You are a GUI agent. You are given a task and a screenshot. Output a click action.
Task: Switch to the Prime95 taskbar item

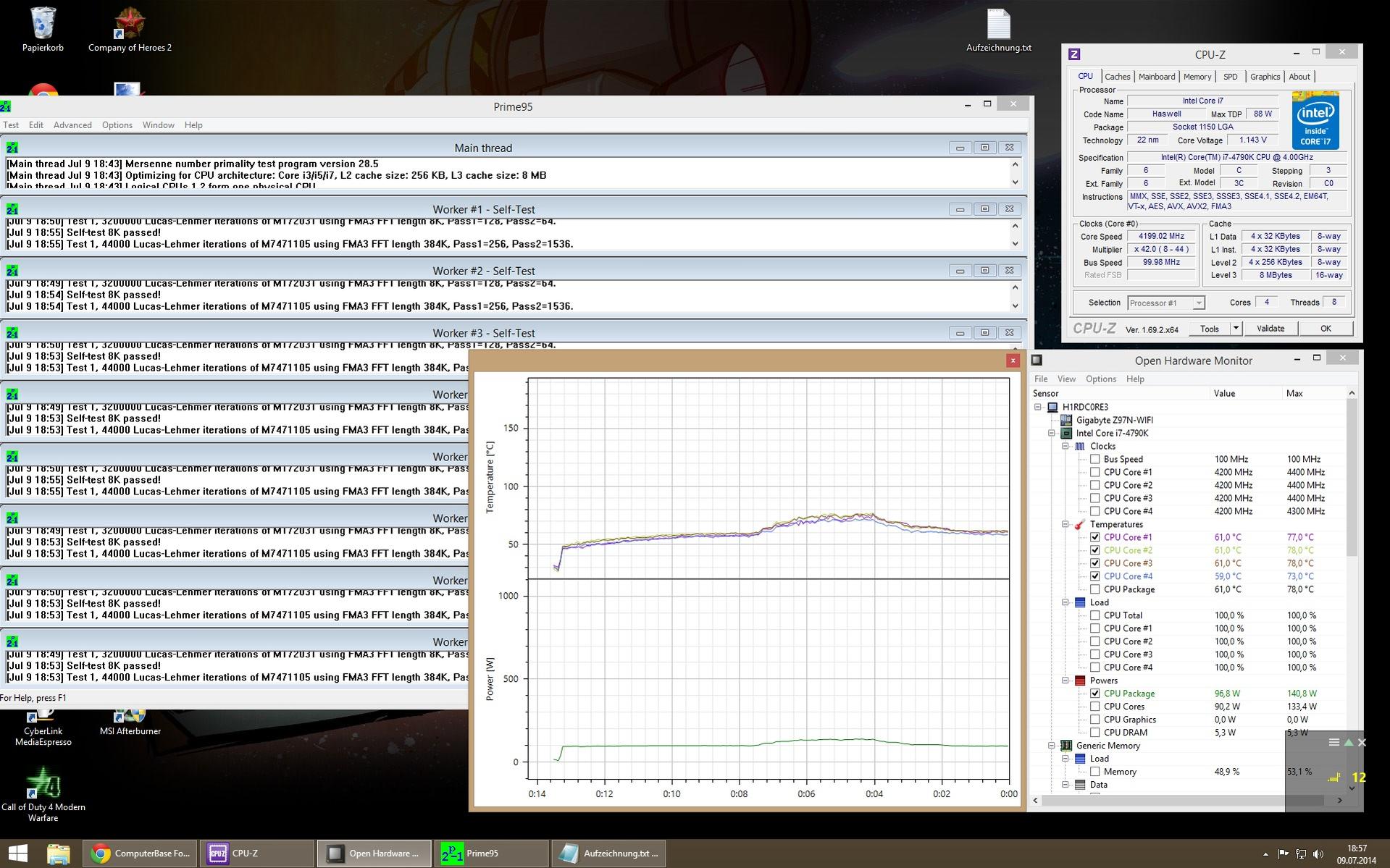tap(491, 853)
